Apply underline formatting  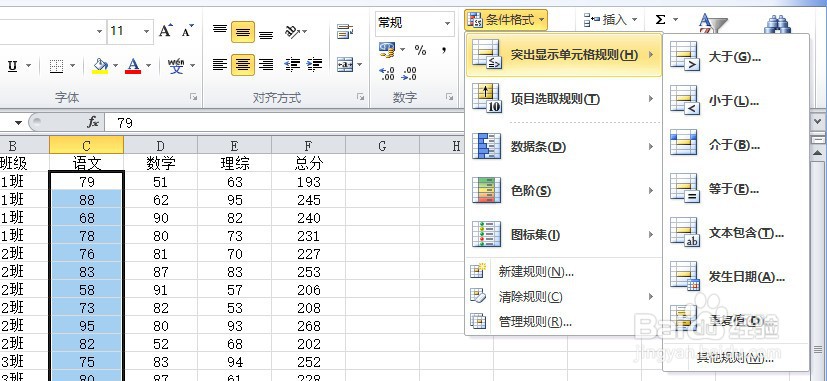point(13,66)
